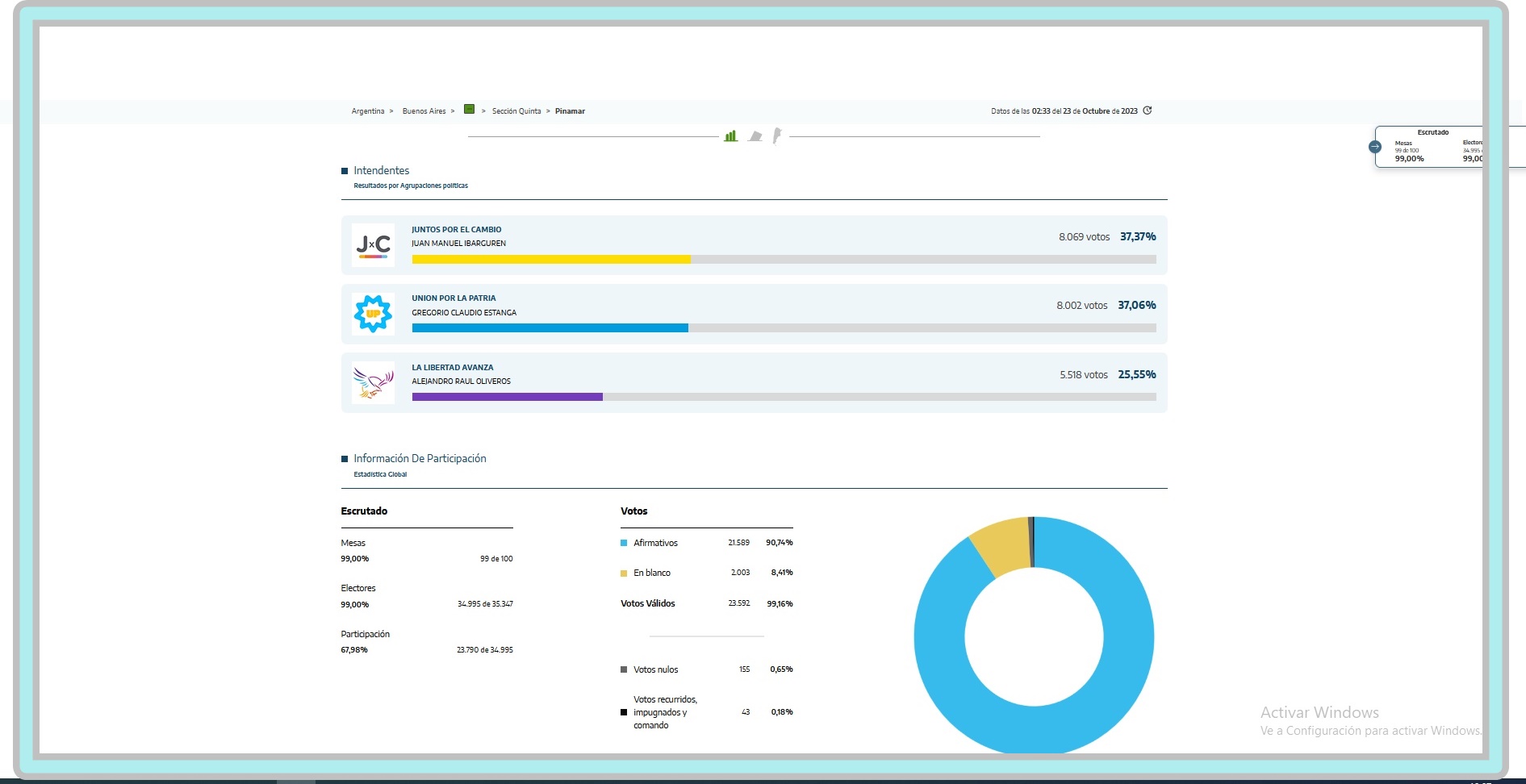
Task: Switch to the province map view icon
Action: (x=755, y=136)
